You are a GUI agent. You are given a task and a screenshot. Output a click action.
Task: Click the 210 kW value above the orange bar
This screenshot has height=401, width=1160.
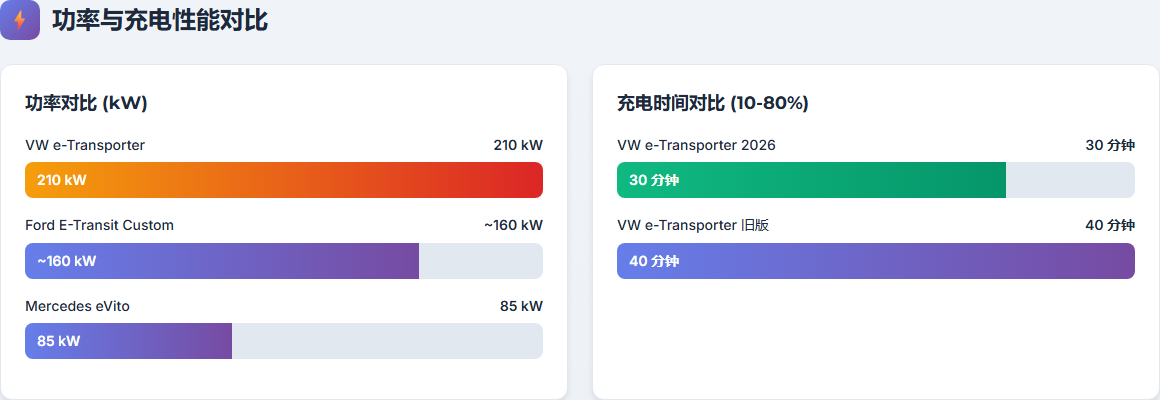coord(518,145)
